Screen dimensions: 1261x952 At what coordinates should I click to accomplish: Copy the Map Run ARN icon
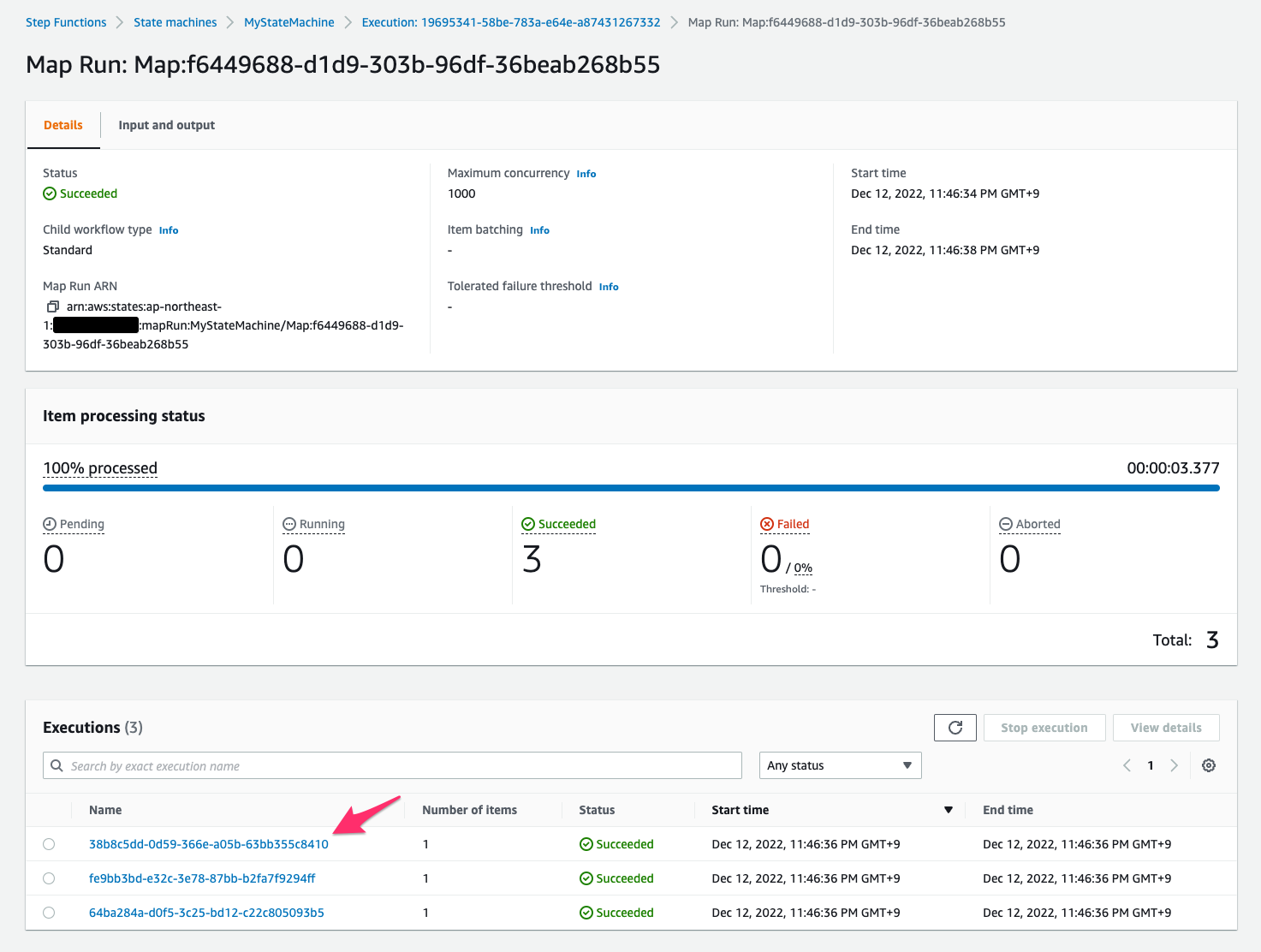52,306
